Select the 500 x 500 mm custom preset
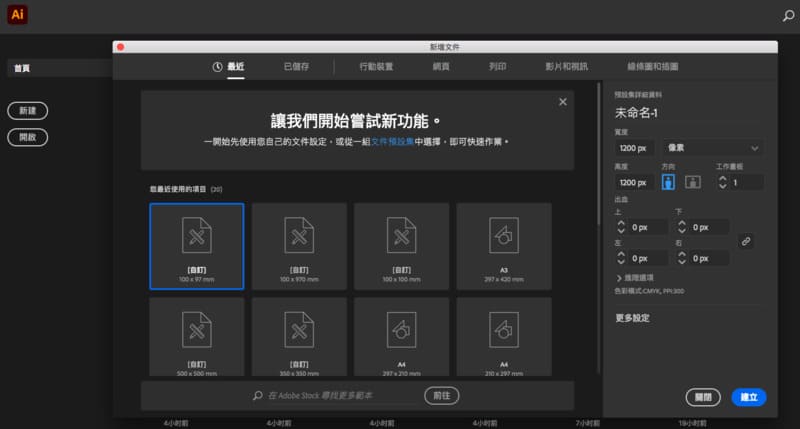 [197, 337]
